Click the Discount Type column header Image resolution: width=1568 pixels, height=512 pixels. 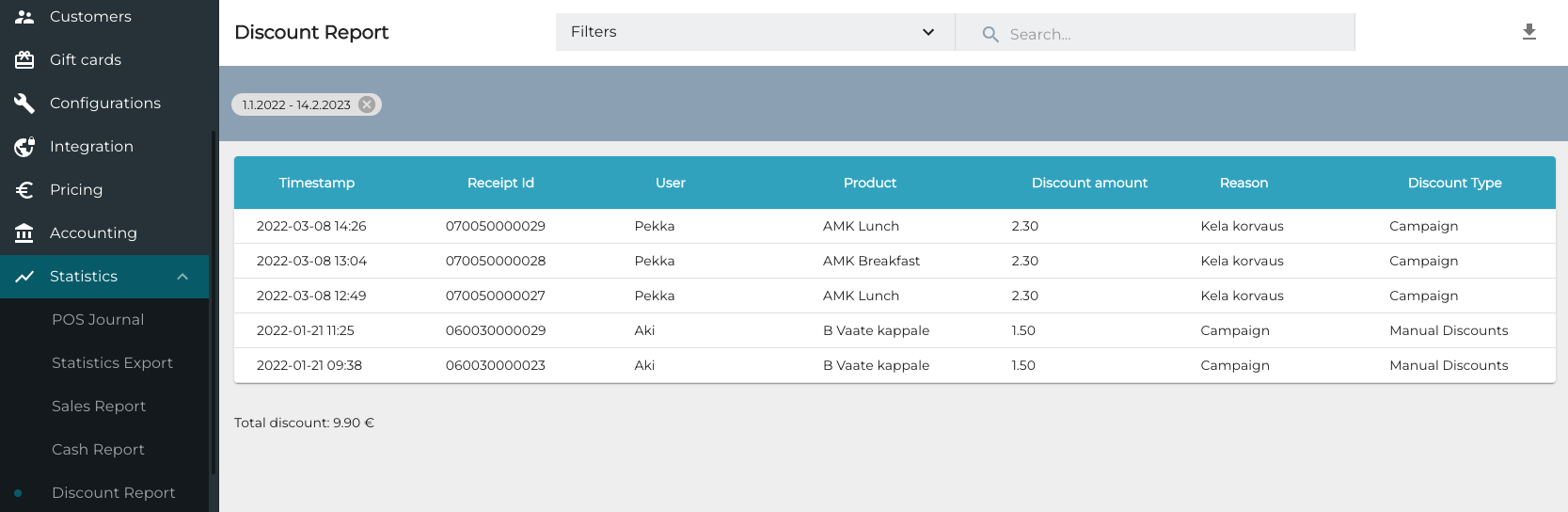1453,183
